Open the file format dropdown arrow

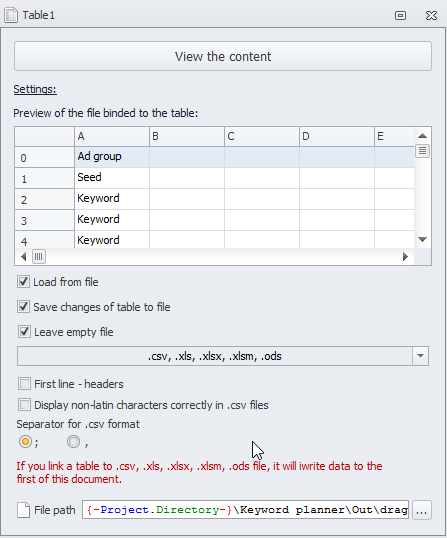pyautogui.click(x=420, y=356)
